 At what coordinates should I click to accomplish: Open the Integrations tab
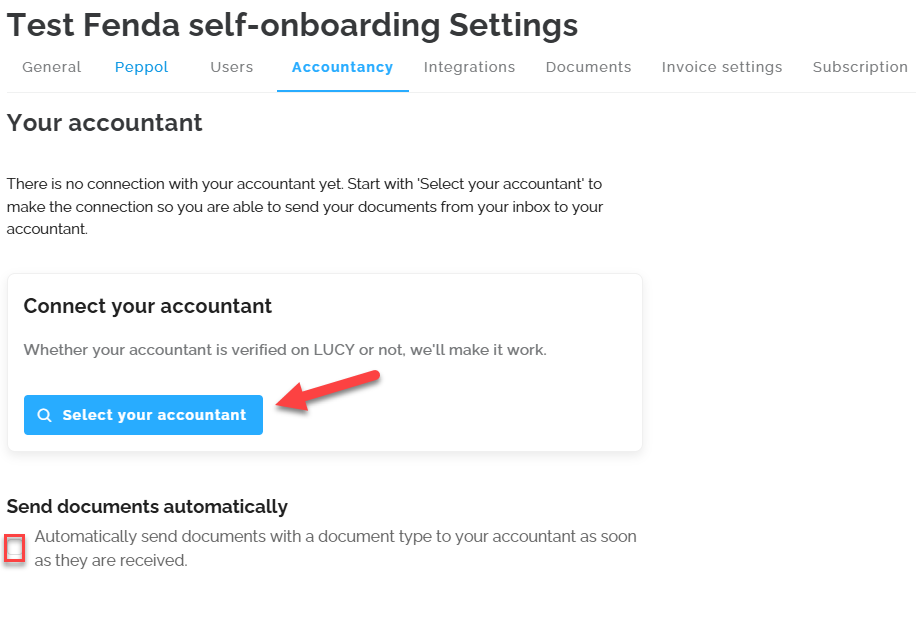(x=469, y=67)
